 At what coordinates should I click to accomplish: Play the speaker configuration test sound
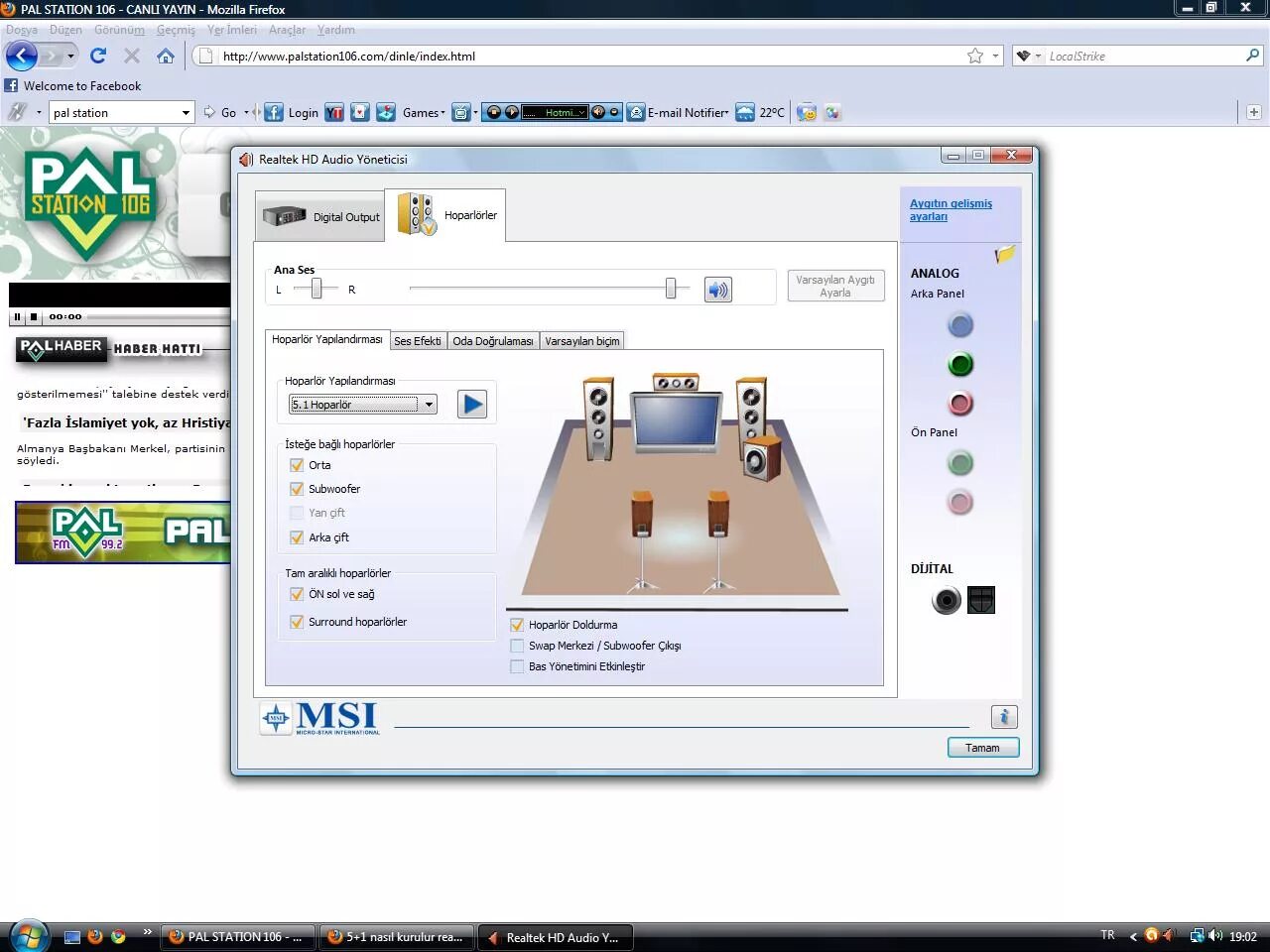[472, 404]
